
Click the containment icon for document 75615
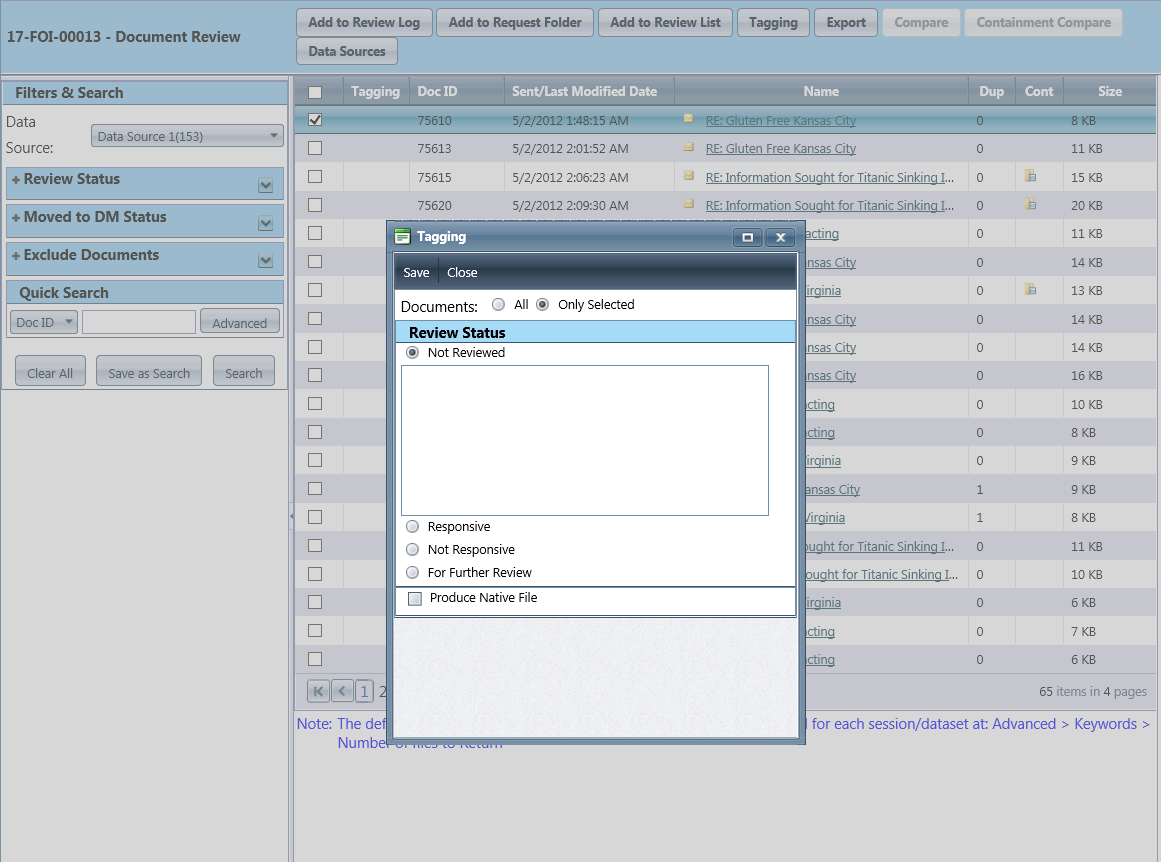pos(1030,177)
